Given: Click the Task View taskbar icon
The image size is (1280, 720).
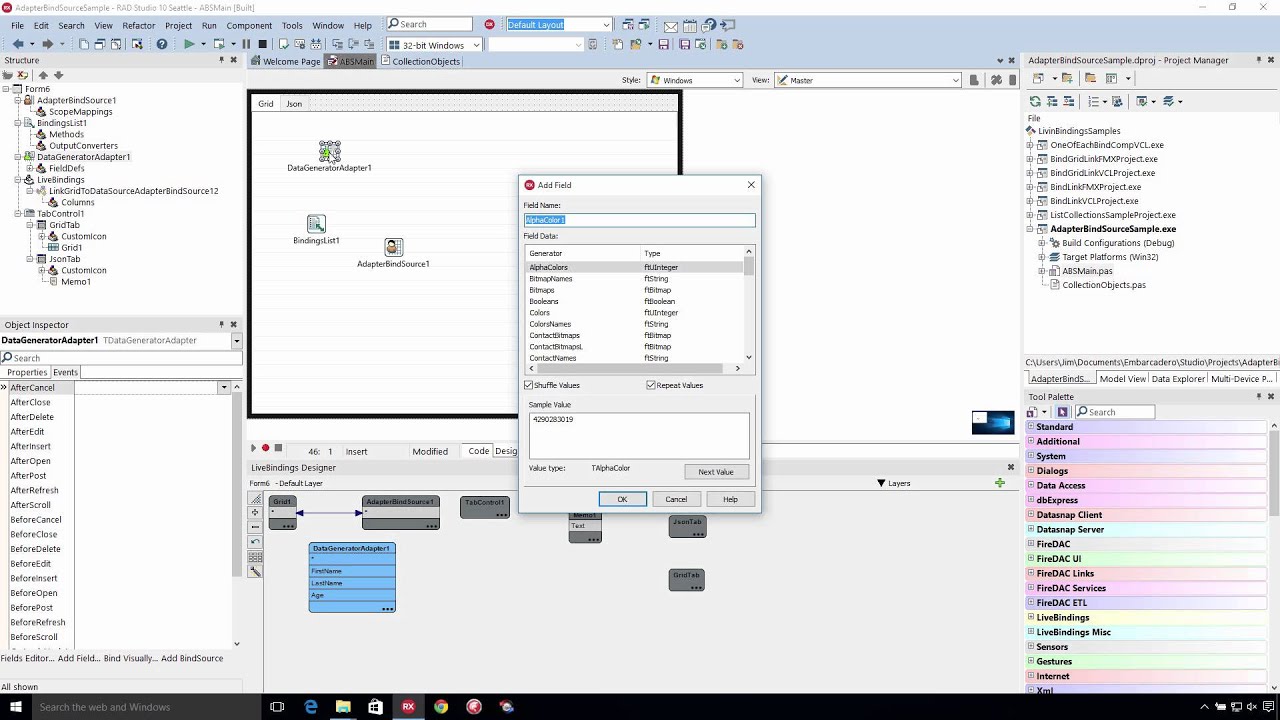Looking at the screenshot, I should pos(278,707).
